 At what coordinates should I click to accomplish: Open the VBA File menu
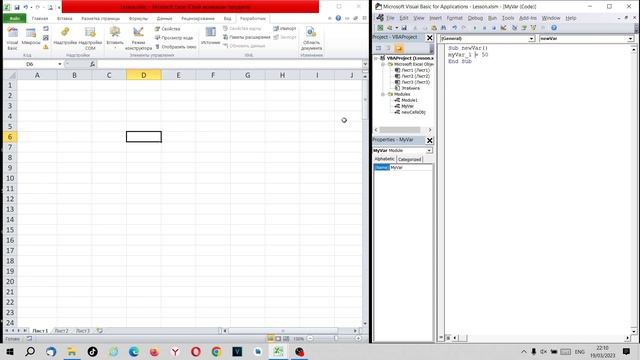click(x=390, y=18)
